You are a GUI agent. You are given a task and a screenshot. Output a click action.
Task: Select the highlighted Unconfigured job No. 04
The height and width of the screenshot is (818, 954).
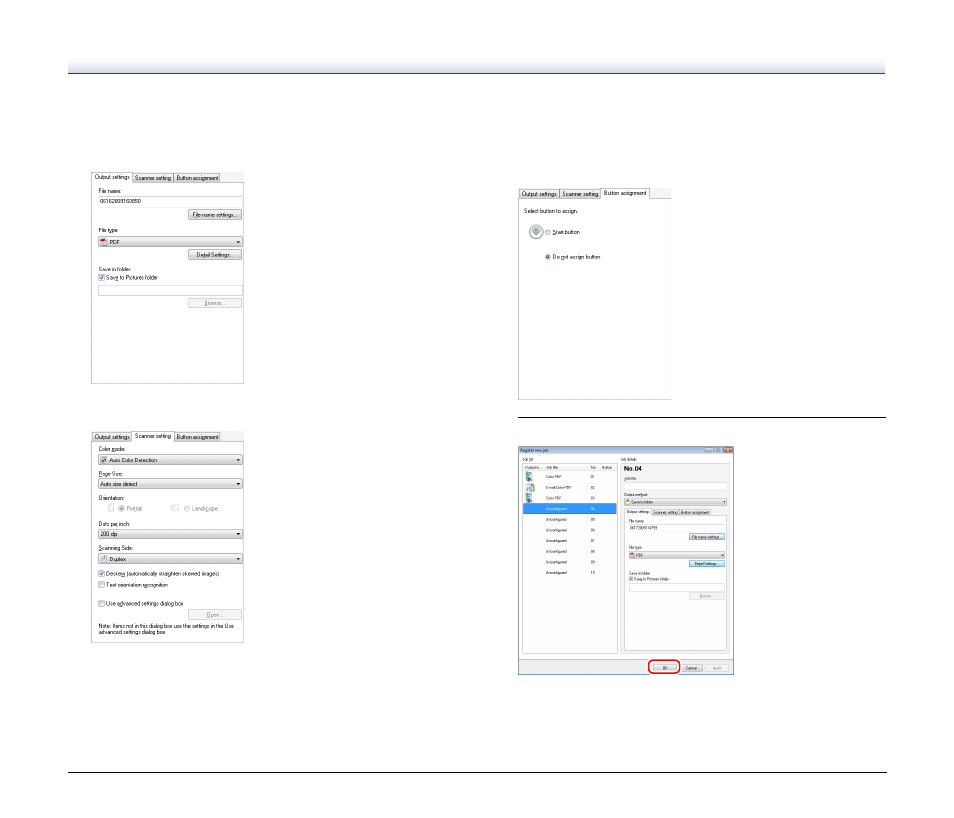[x=569, y=509]
